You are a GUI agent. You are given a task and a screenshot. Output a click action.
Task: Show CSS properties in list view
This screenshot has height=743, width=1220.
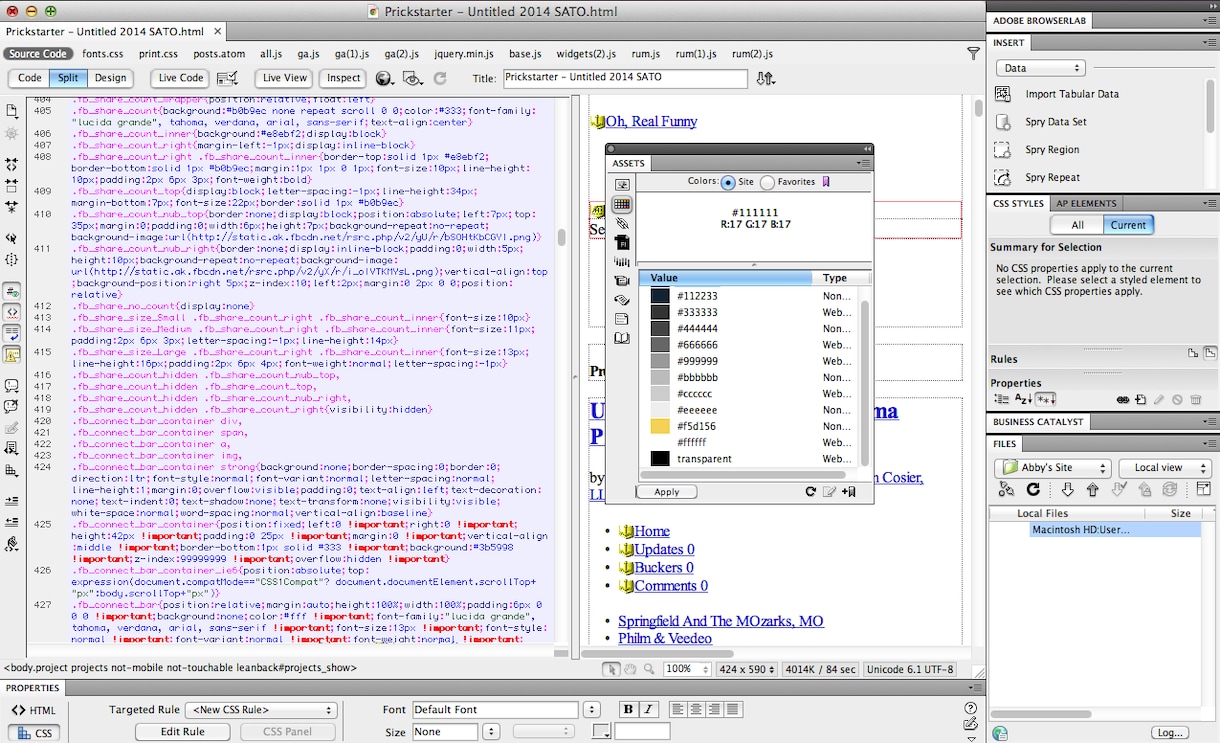[x=1023, y=399]
